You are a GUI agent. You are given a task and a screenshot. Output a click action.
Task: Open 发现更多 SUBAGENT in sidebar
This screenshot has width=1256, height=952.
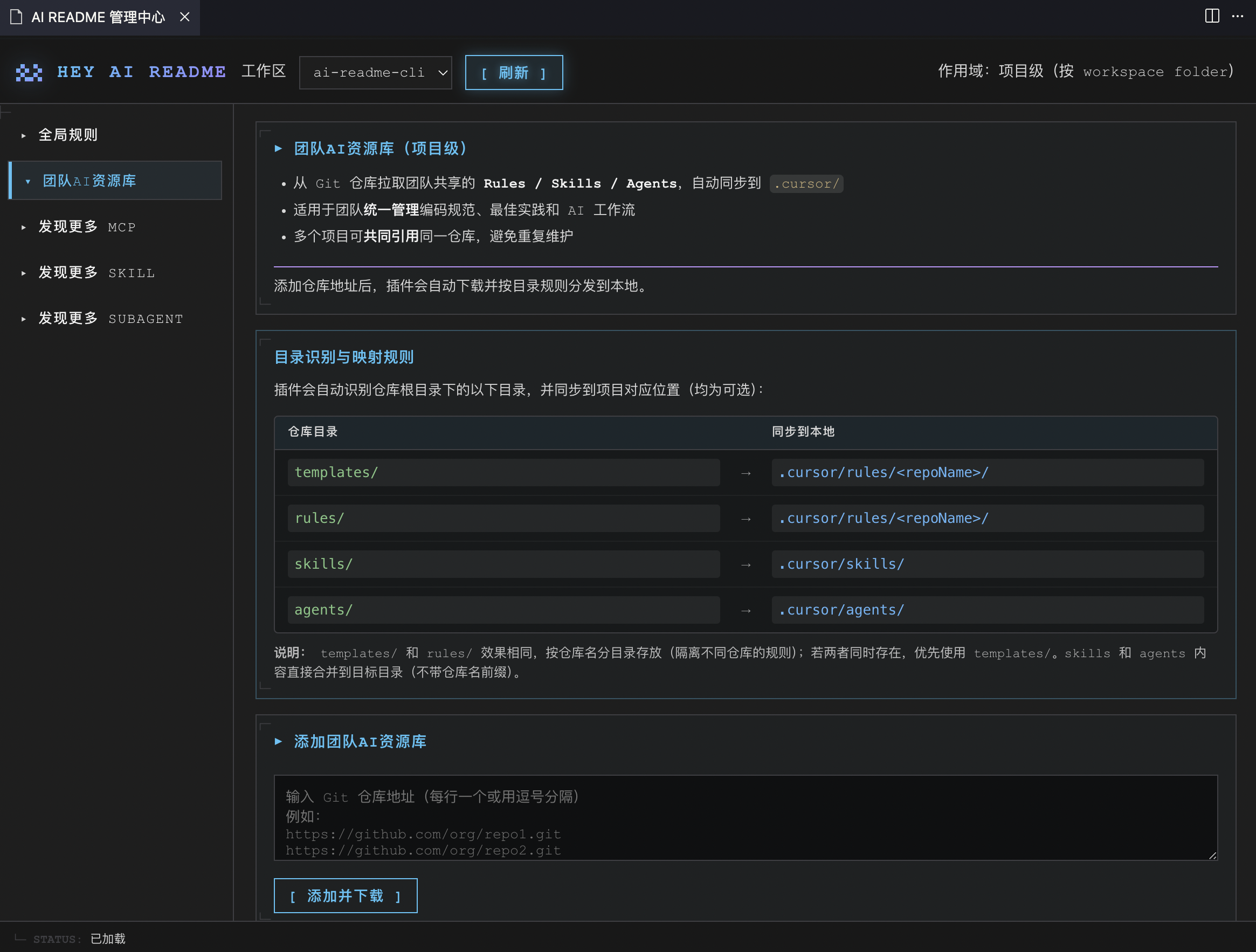click(115, 319)
